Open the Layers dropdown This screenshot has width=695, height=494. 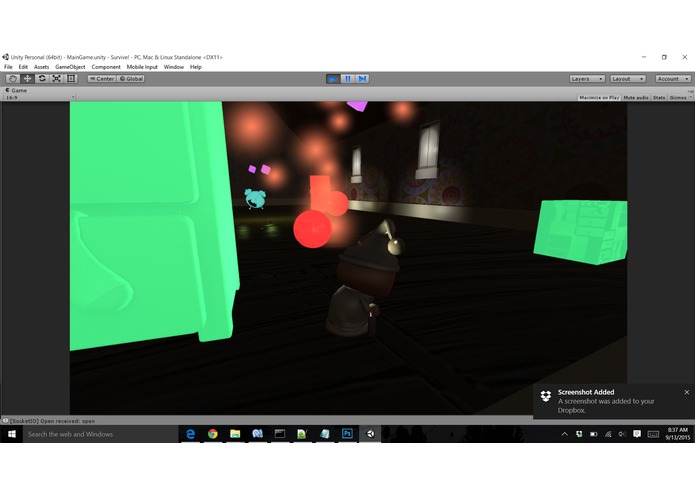pos(587,79)
